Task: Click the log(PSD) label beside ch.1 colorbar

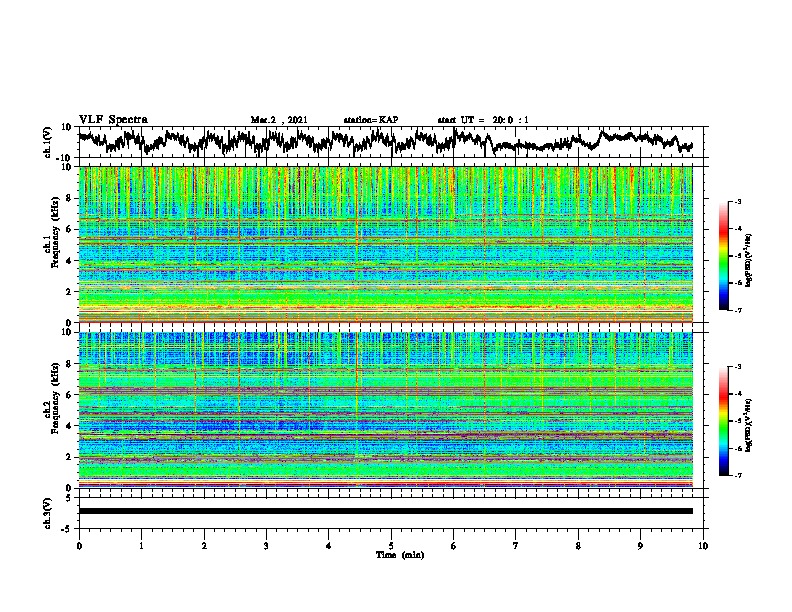Action: [749, 260]
